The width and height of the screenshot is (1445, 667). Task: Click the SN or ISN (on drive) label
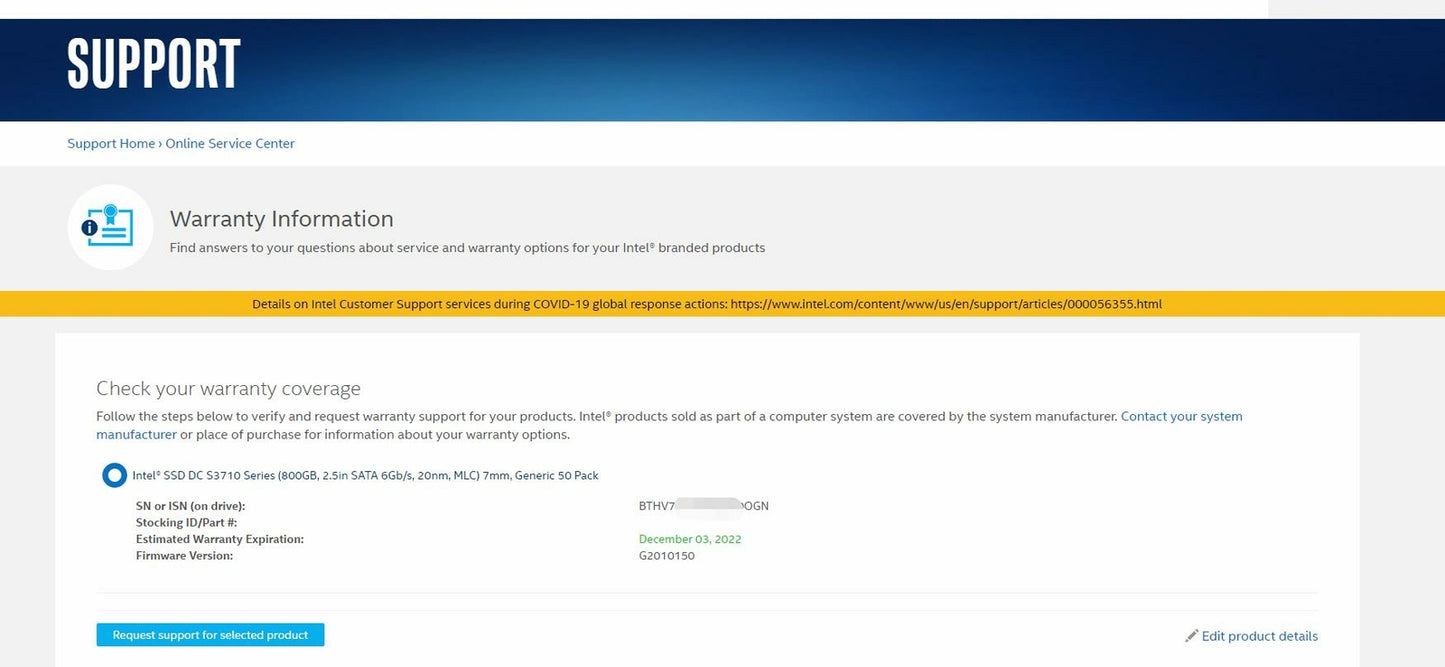coord(190,506)
